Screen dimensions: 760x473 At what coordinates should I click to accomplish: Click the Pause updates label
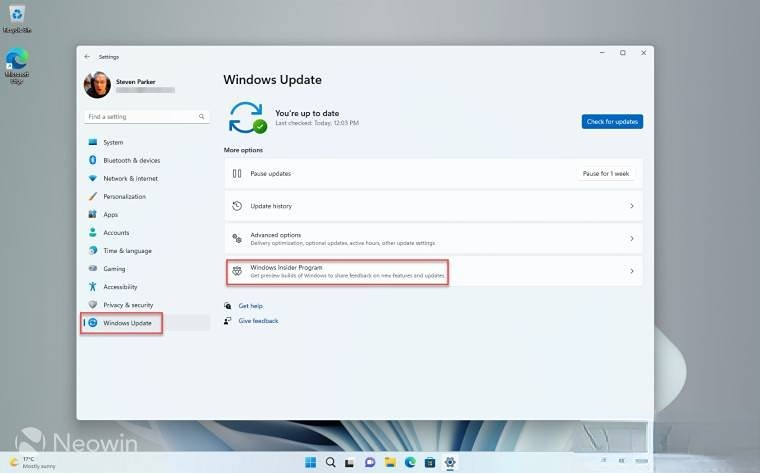[x=270, y=173]
